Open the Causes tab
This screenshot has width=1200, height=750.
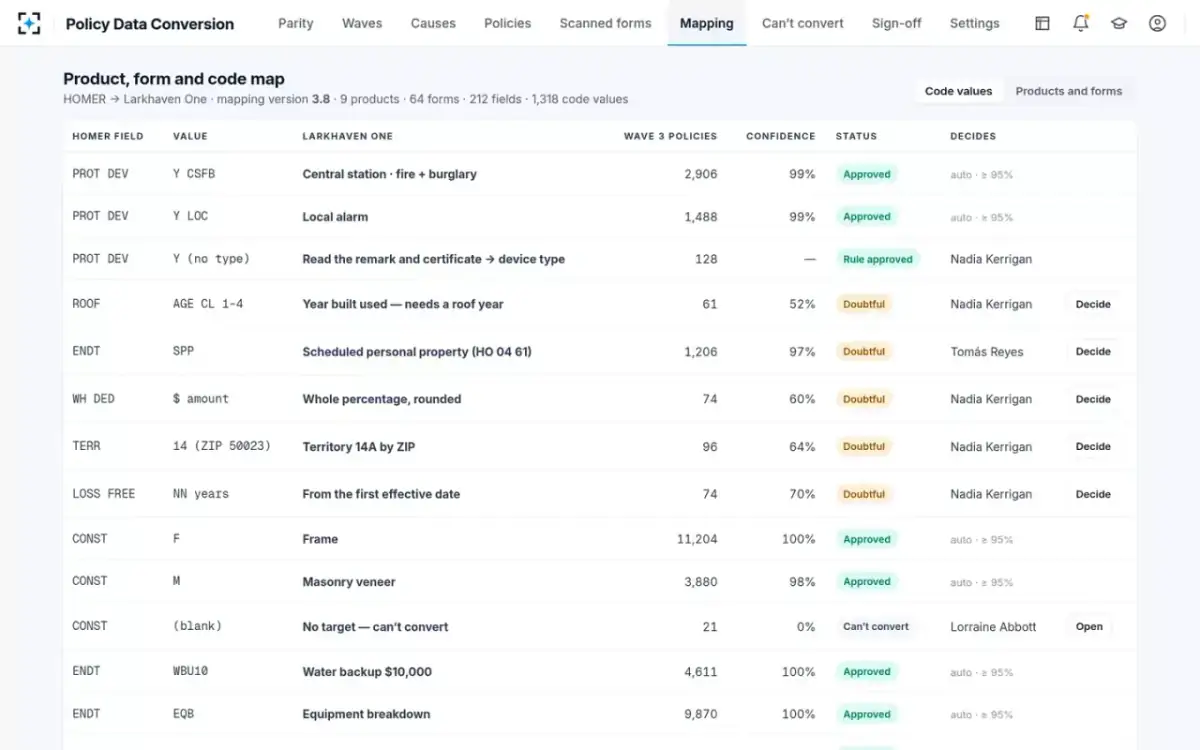tap(433, 23)
